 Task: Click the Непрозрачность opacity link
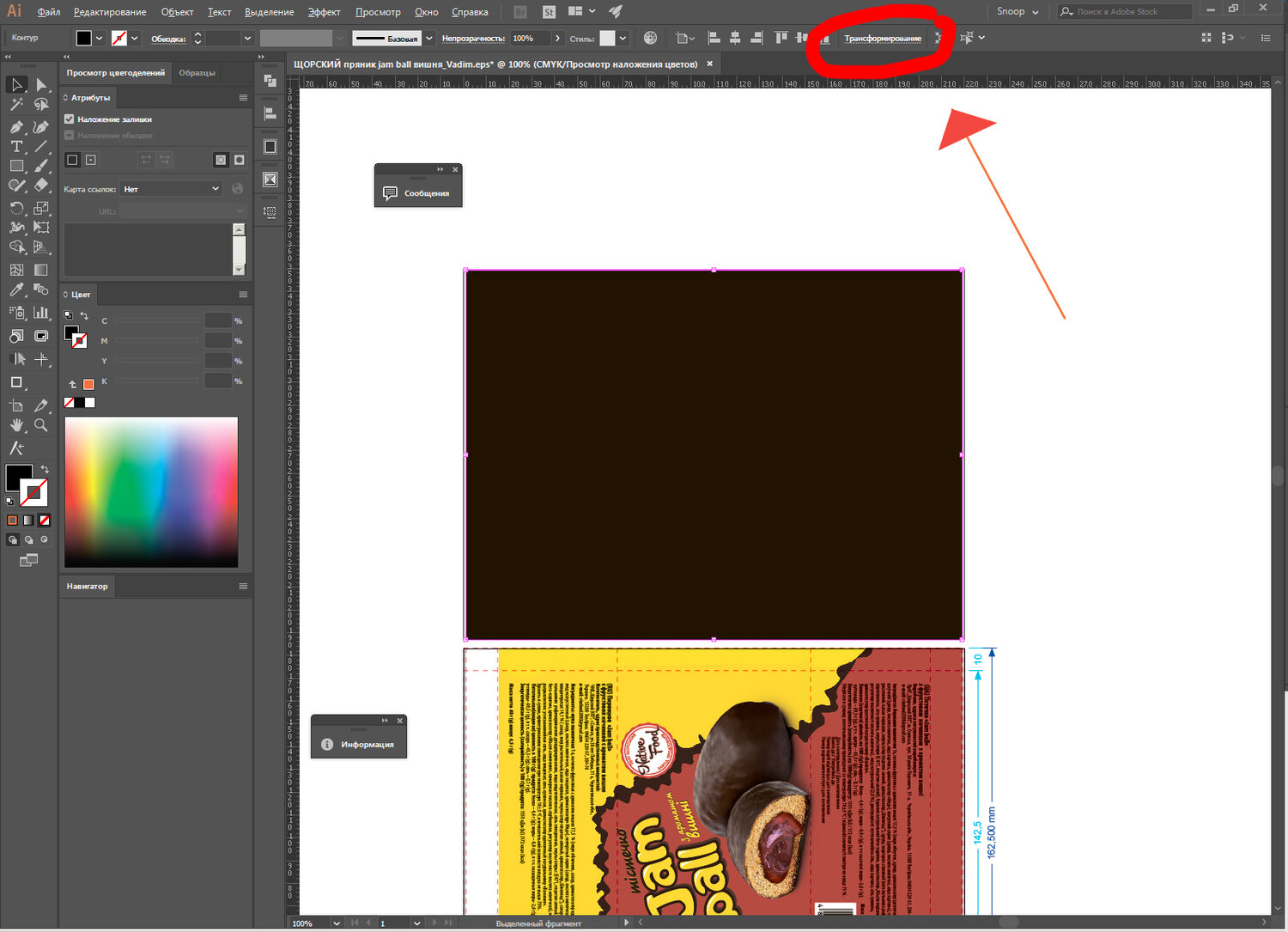point(473,38)
